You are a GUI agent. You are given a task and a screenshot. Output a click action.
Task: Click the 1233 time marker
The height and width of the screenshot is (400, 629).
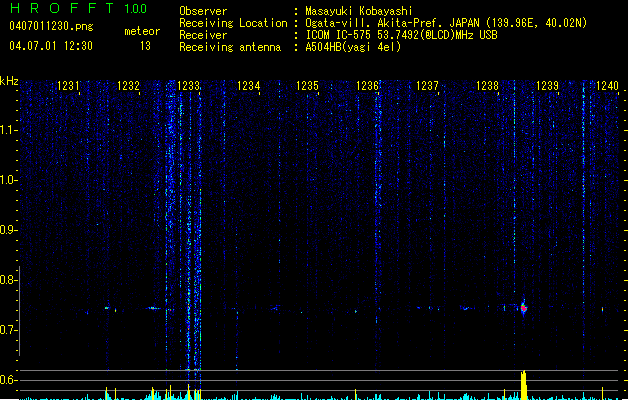188,86
